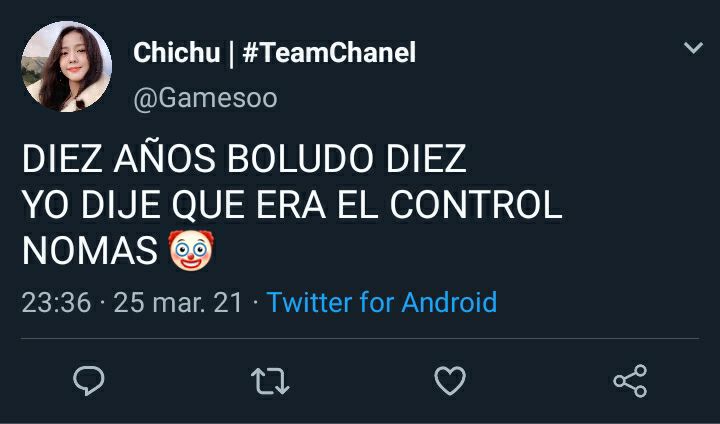720x424 pixels.
Task: Tap the share icon
Action: pyautogui.click(x=630, y=381)
